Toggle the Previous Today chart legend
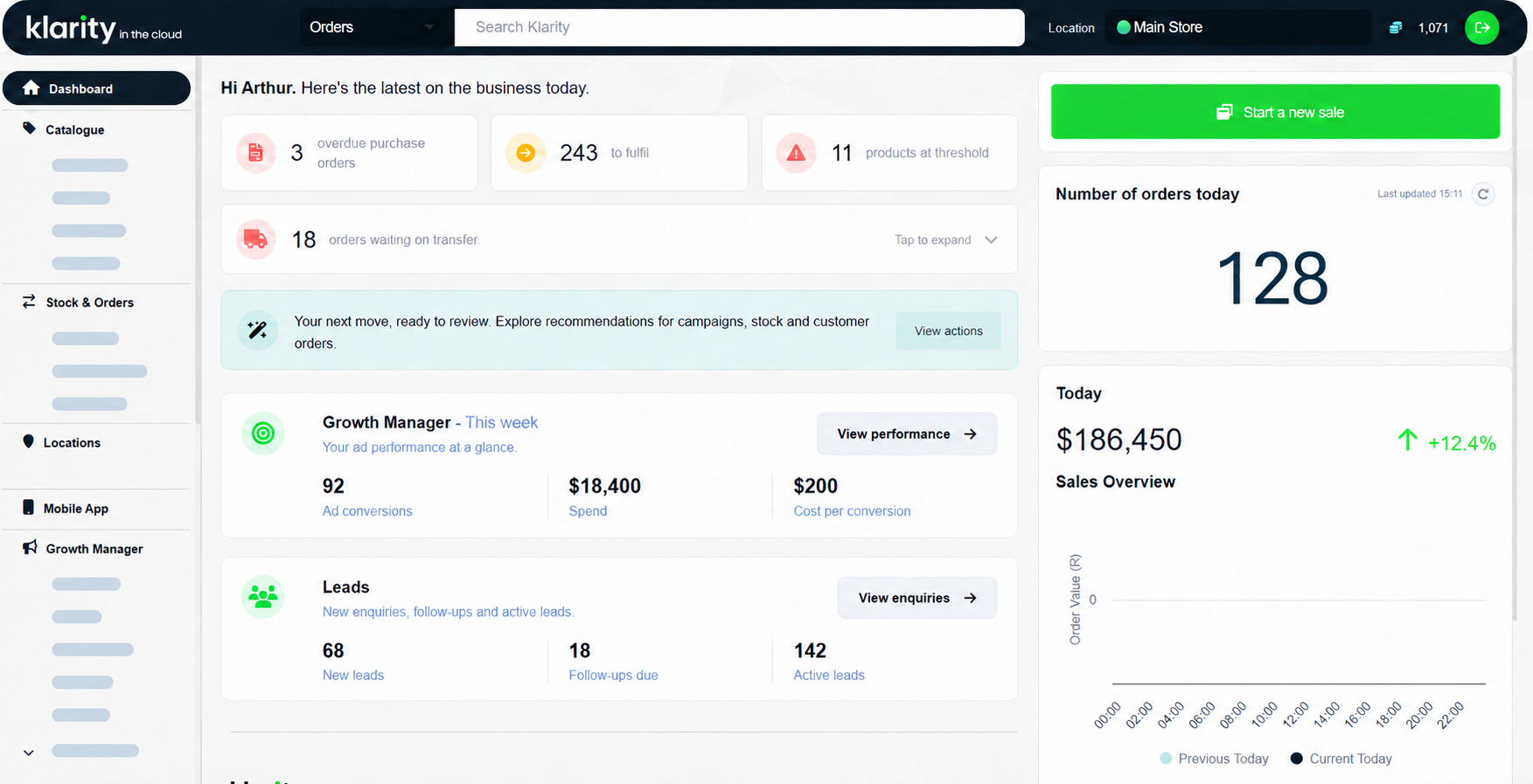This screenshot has width=1533, height=784. coord(1214,759)
